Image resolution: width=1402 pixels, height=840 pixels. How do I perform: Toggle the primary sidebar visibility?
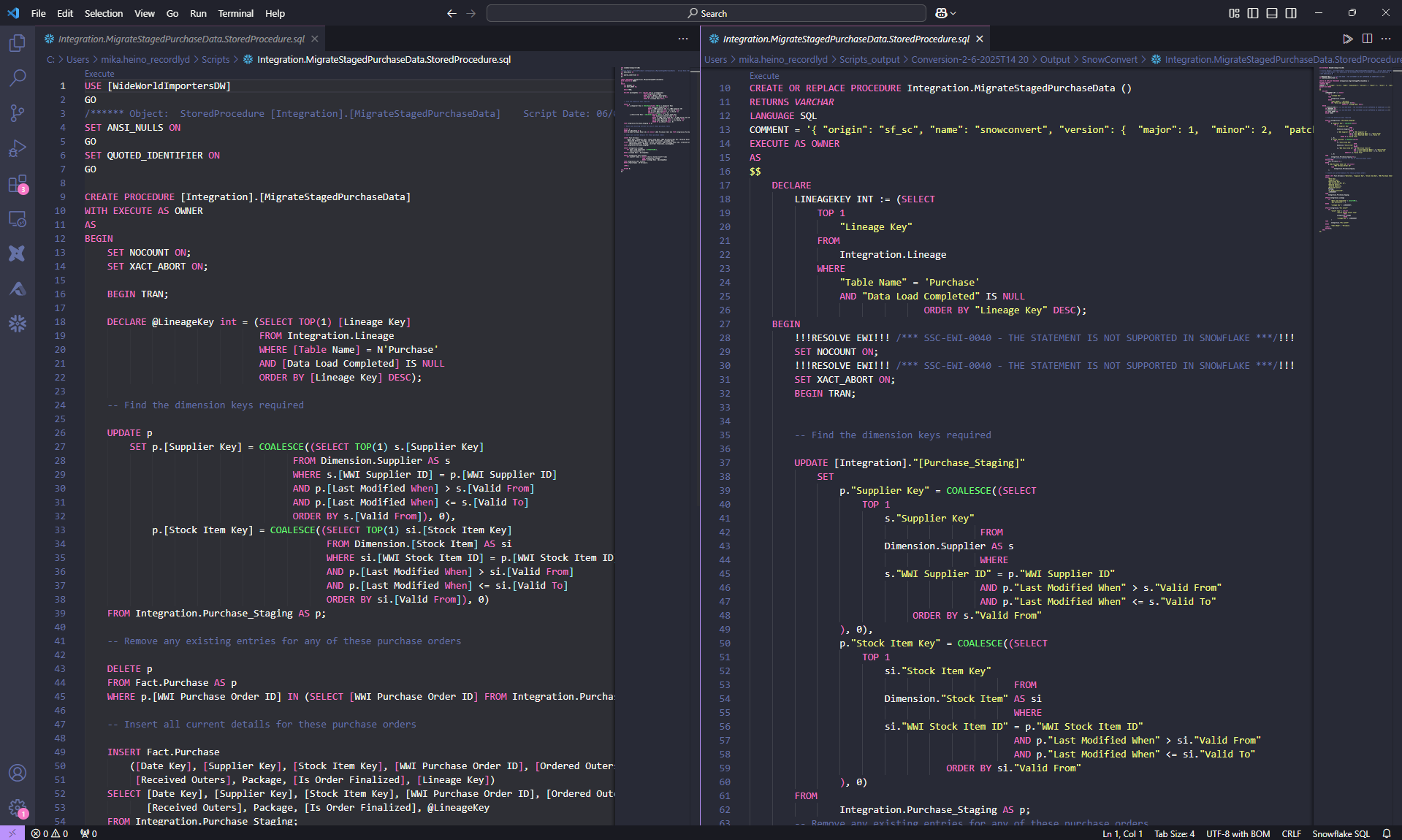pyautogui.click(x=1252, y=13)
